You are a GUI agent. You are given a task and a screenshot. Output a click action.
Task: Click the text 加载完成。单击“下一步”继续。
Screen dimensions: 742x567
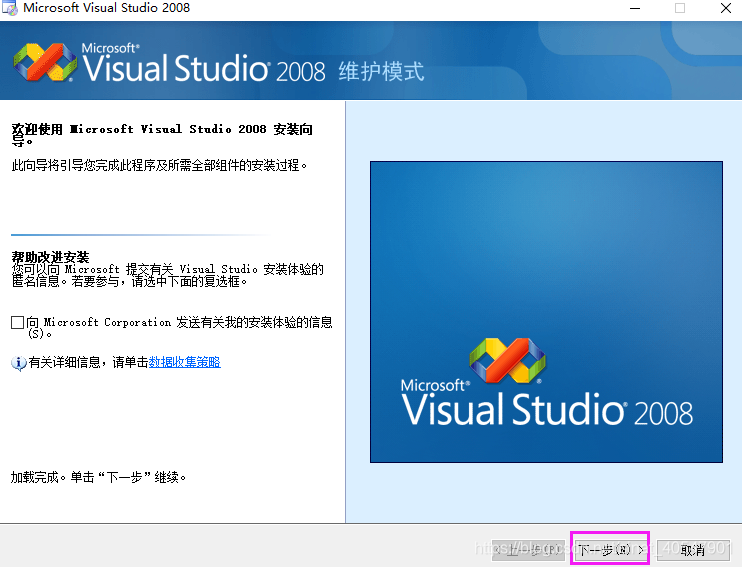98,477
